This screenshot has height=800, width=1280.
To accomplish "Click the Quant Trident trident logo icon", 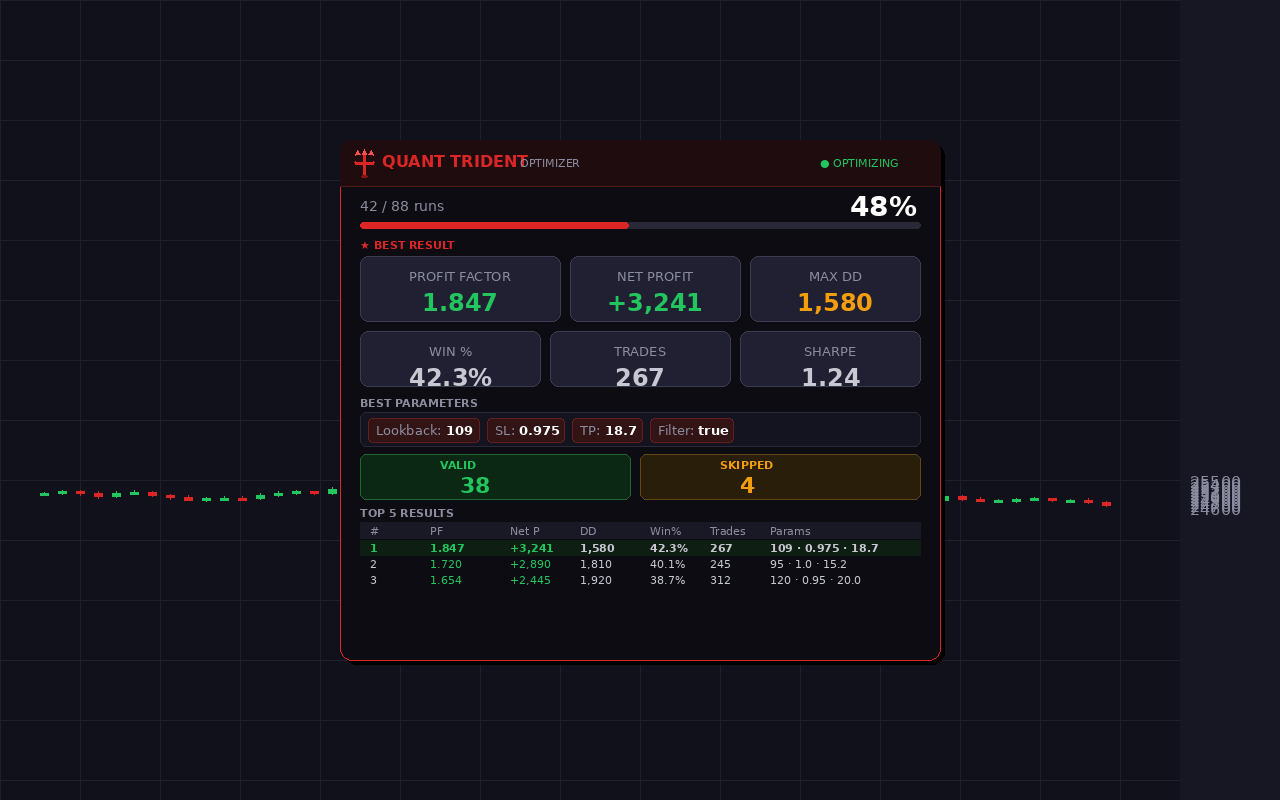I will pos(364,163).
